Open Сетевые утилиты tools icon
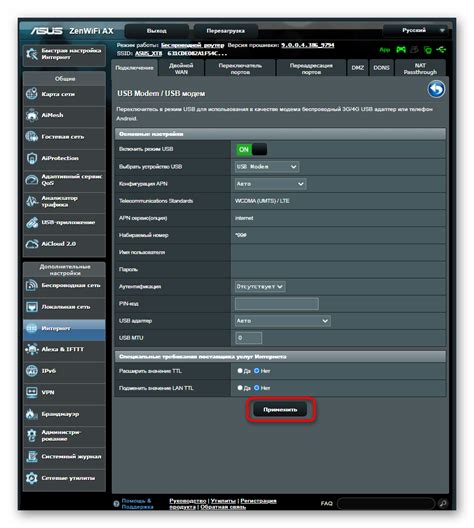Screen dimensions: 474x528 click(x=32, y=478)
